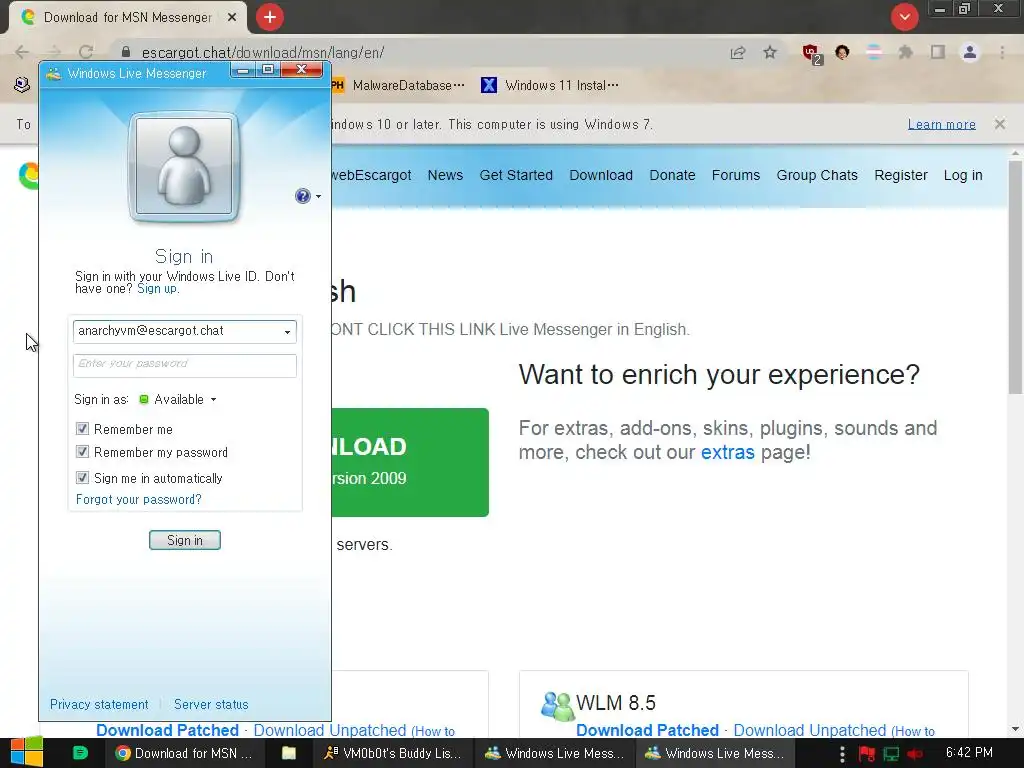Image resolution: width=1024 pixels, height=768 pixels.
Task: Open the uBlock Origin extension icon
Action: coord(812,54)
